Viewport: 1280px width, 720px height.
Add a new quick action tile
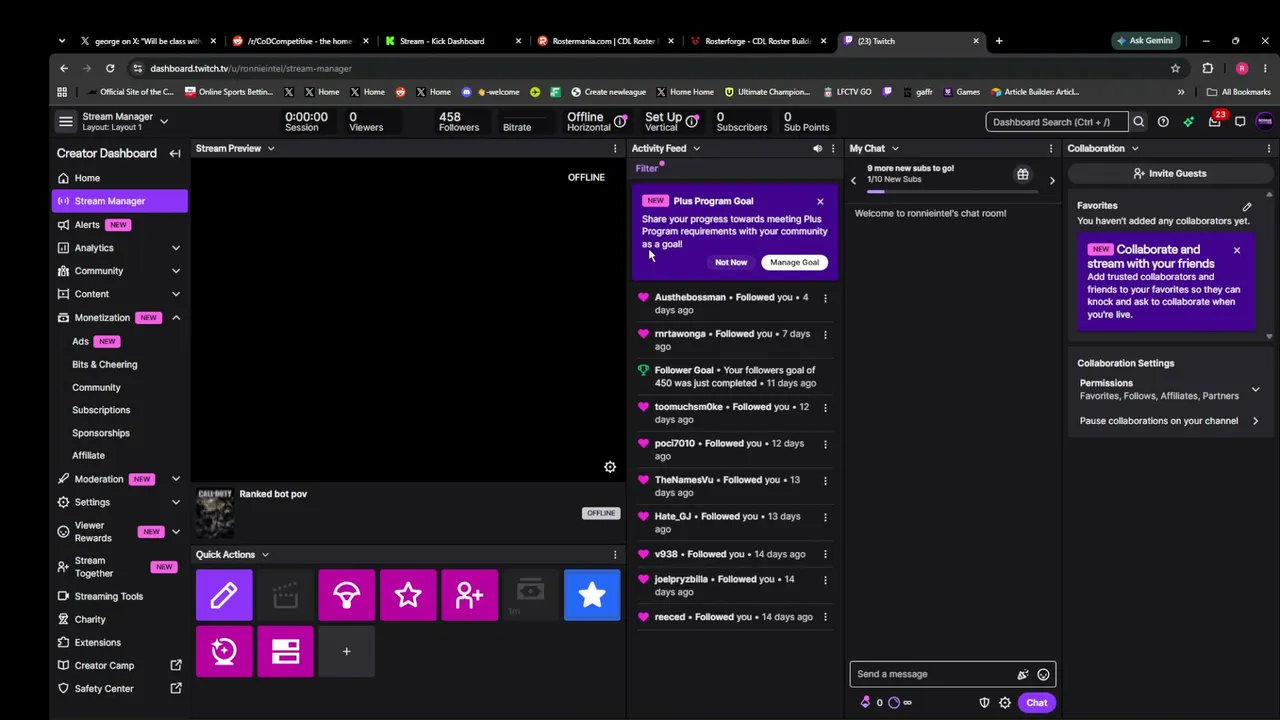point(346,651)
